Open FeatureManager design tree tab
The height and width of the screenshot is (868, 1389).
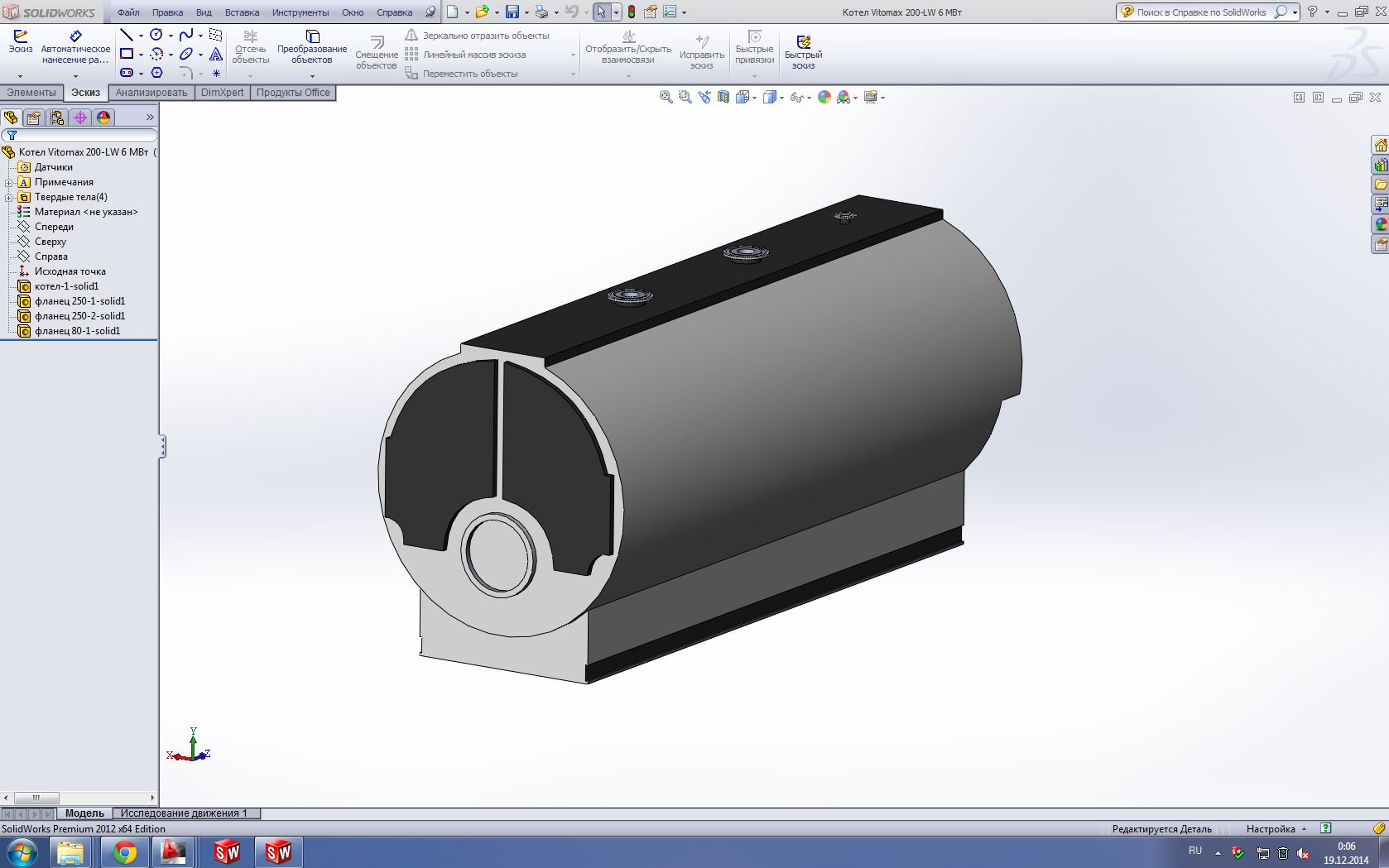(x=11, y=117)
